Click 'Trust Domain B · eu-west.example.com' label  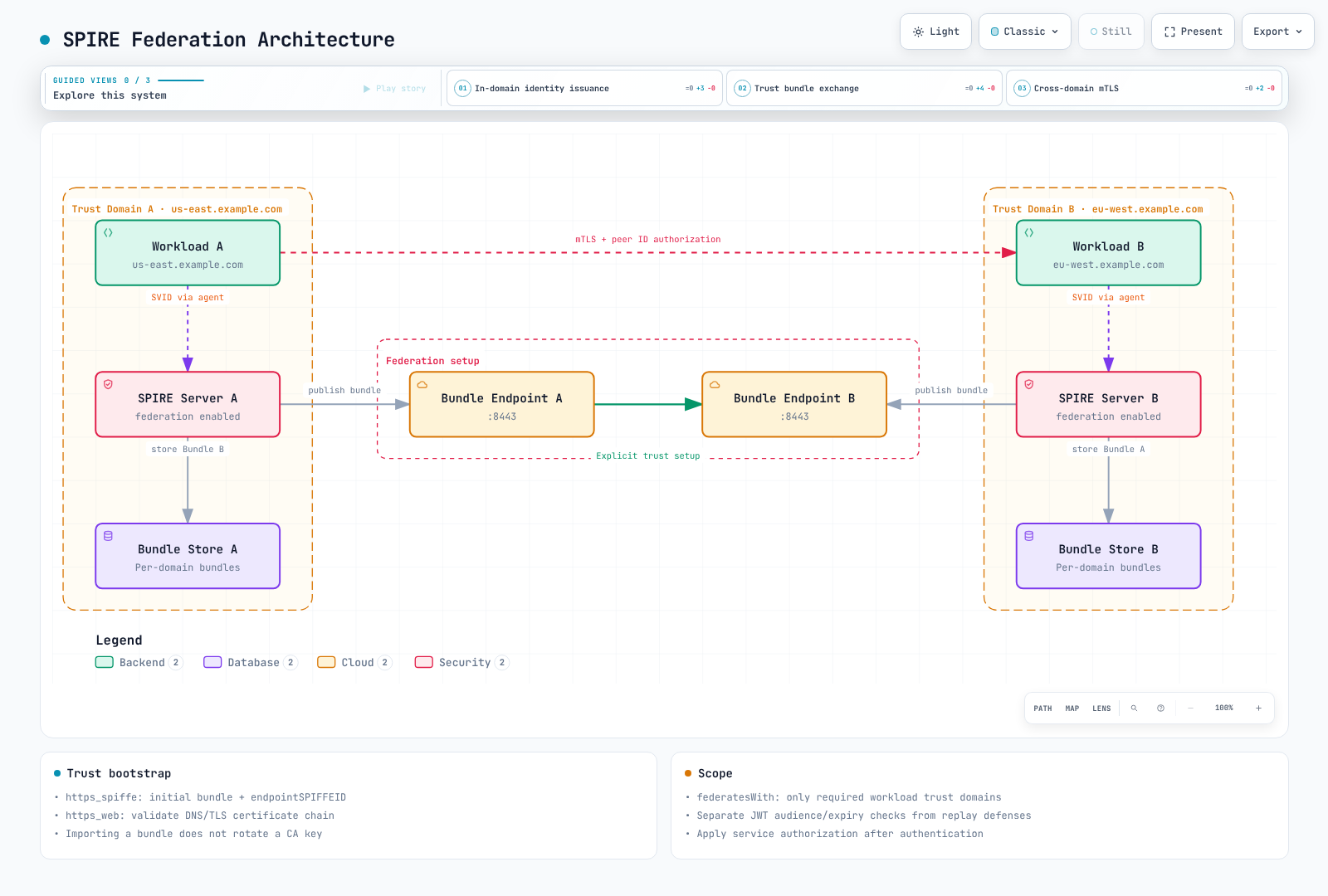(x=1097, y=209)
